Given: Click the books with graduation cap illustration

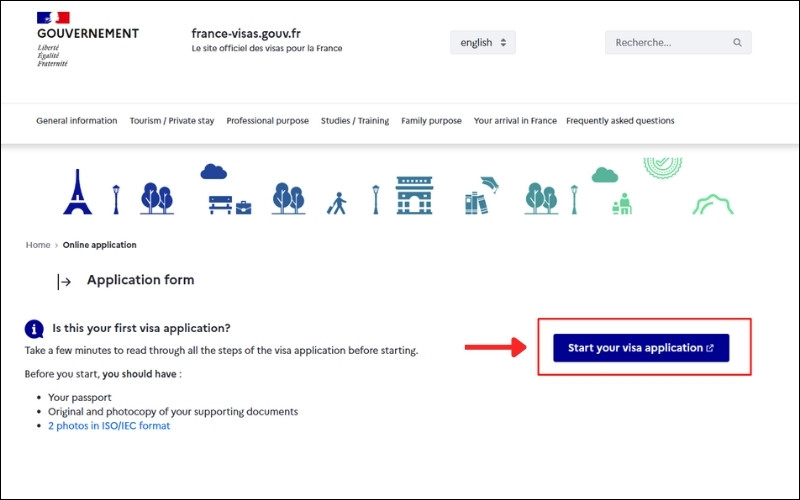Looking at the screenshot, I should (x=481, y=196).
